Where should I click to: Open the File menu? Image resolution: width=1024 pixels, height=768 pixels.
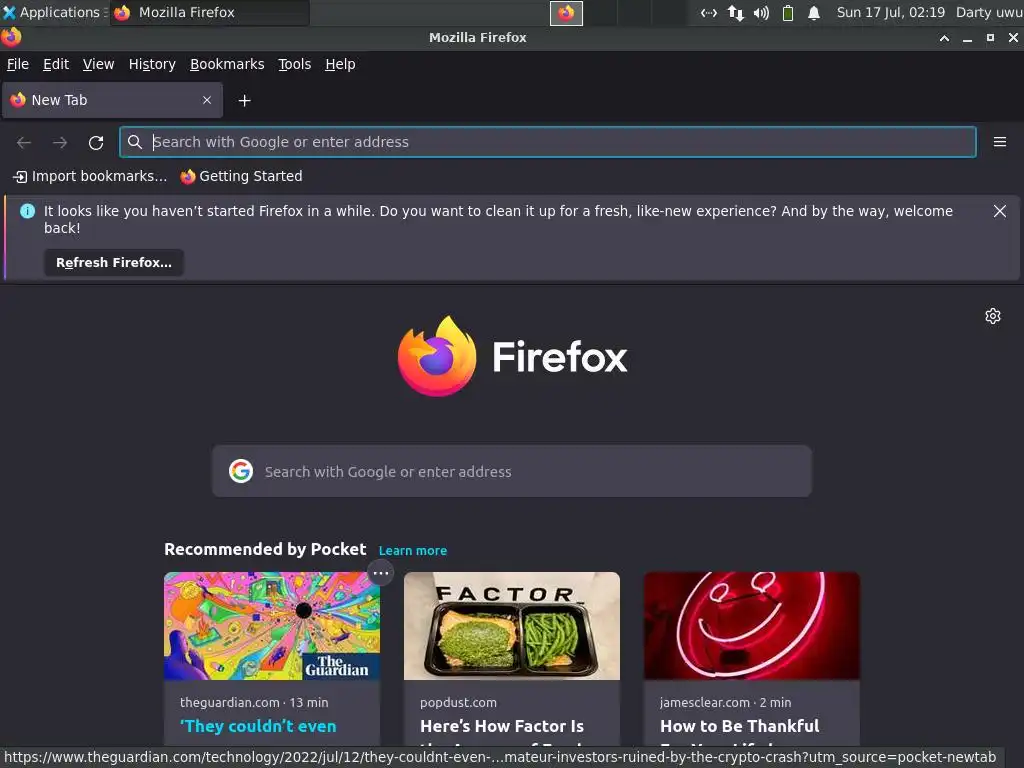[18, 64]
